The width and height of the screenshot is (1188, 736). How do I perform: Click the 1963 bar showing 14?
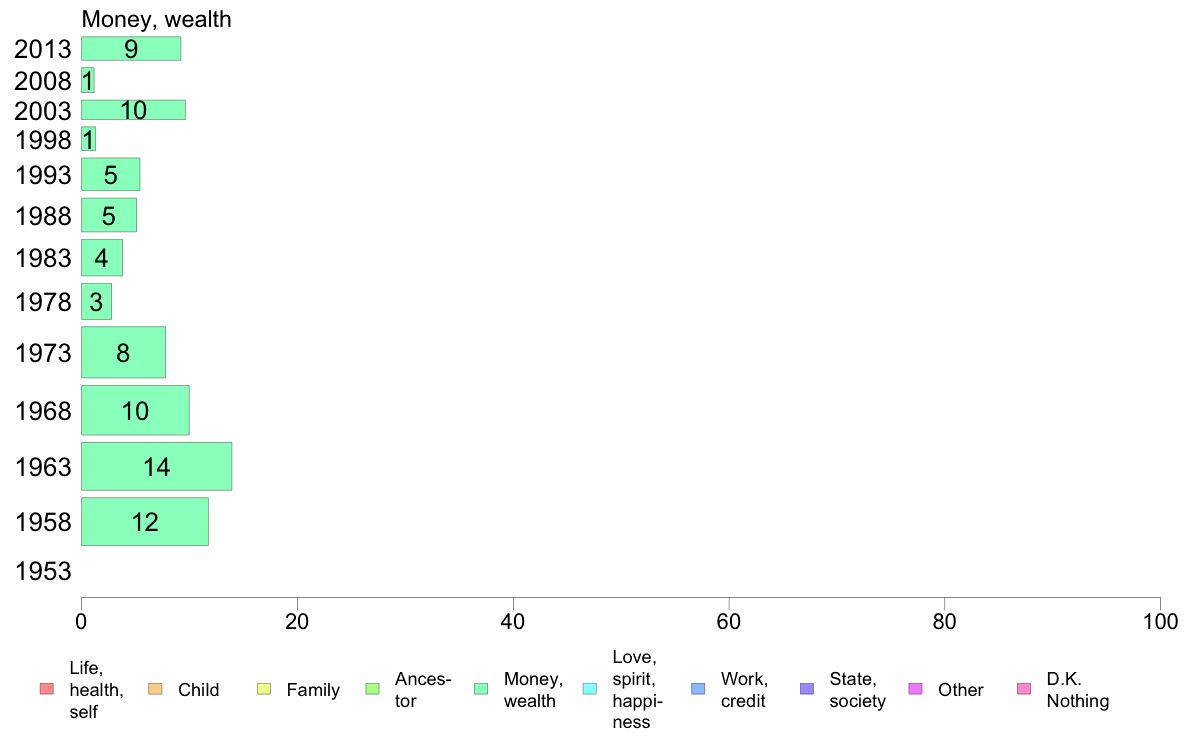click(157, 466)
